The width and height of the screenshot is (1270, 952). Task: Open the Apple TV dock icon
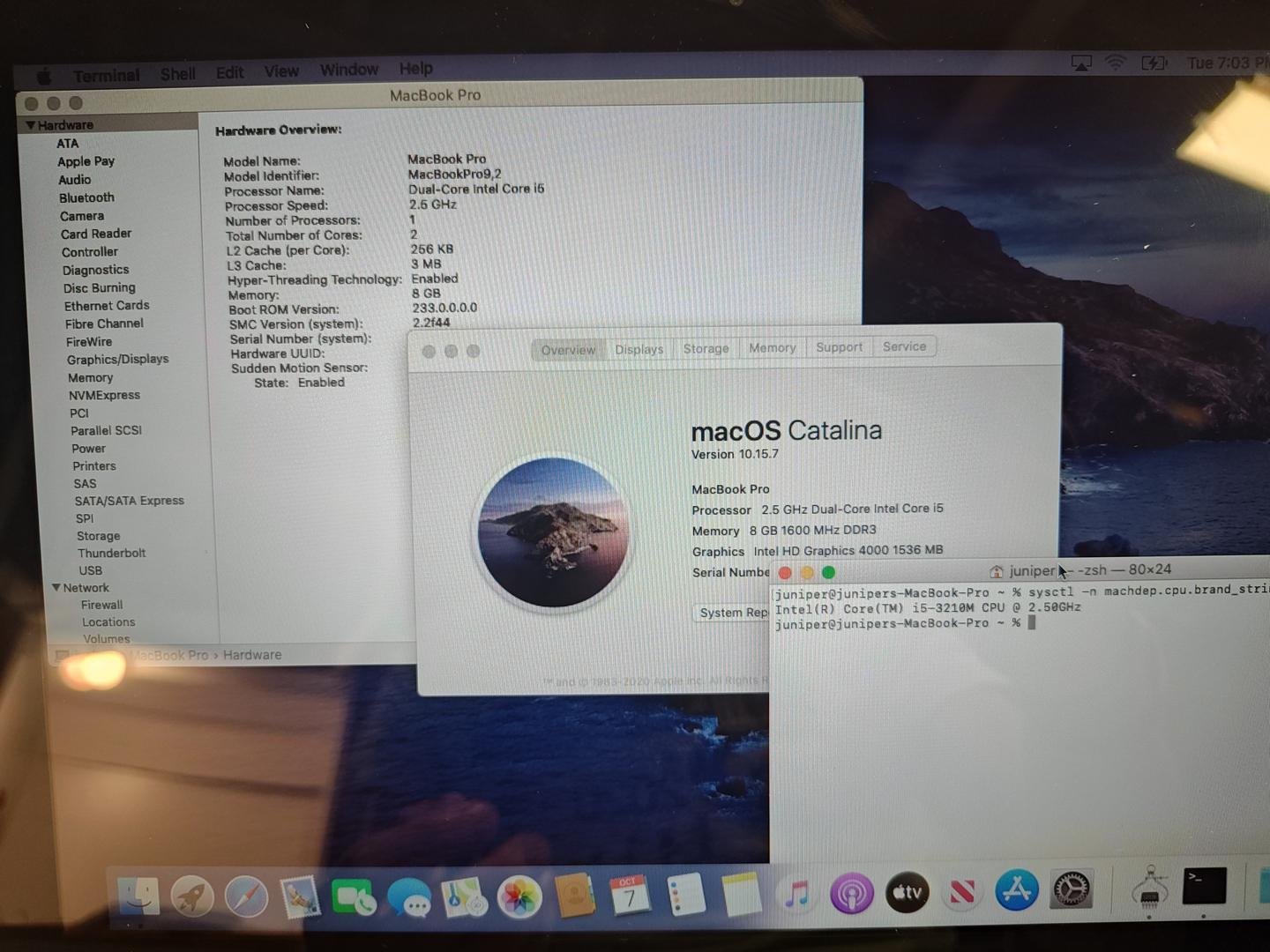[x=907, y=893]
